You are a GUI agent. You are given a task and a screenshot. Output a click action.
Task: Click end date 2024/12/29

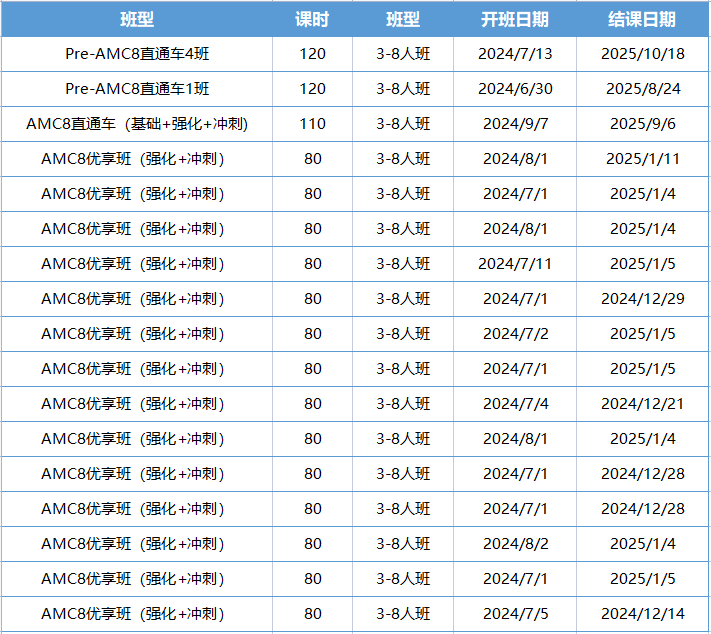(x=643, y=299)
